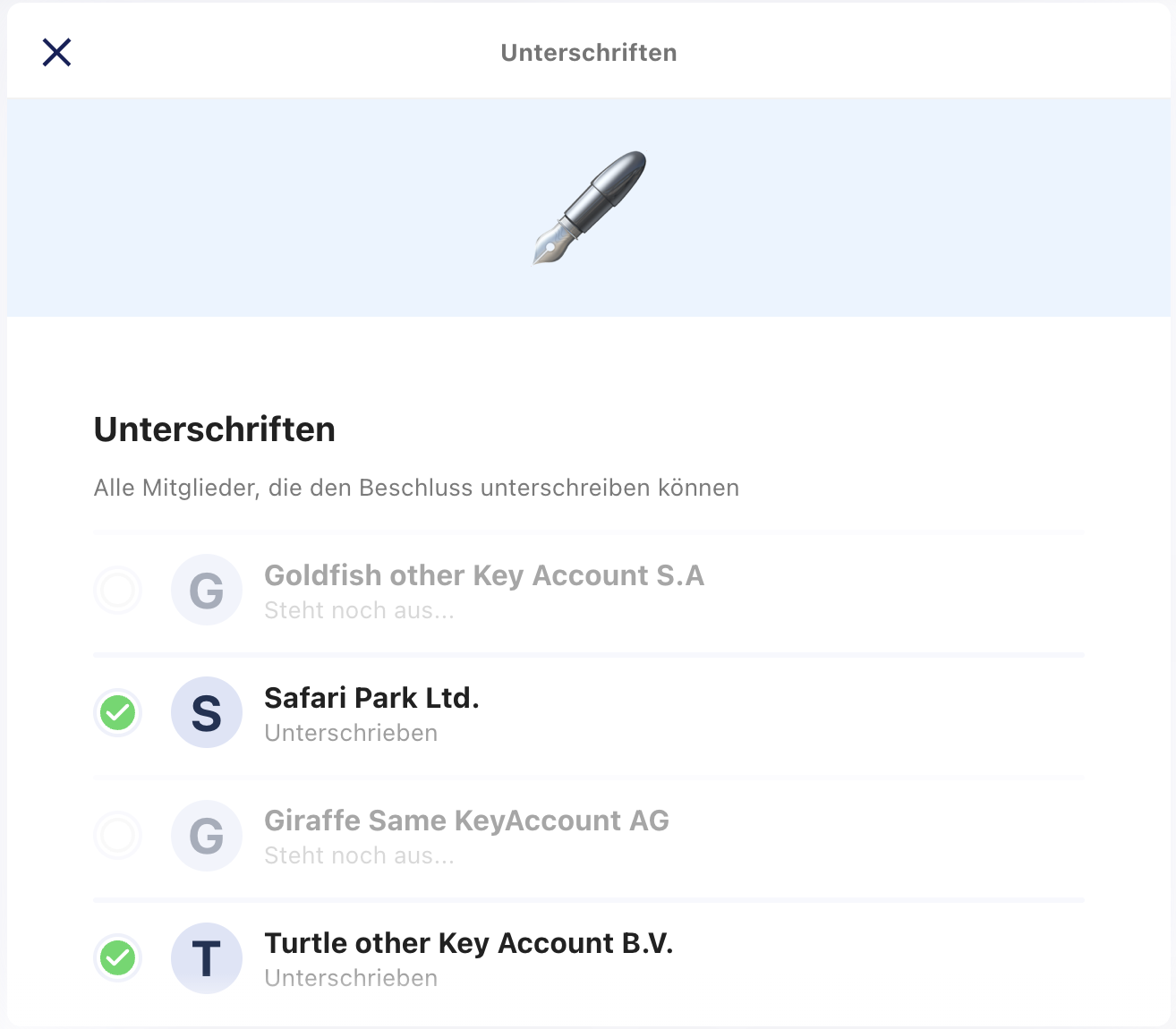
Task: Select Safari Park Ltd. member name
Action: [x=371, y=698]
